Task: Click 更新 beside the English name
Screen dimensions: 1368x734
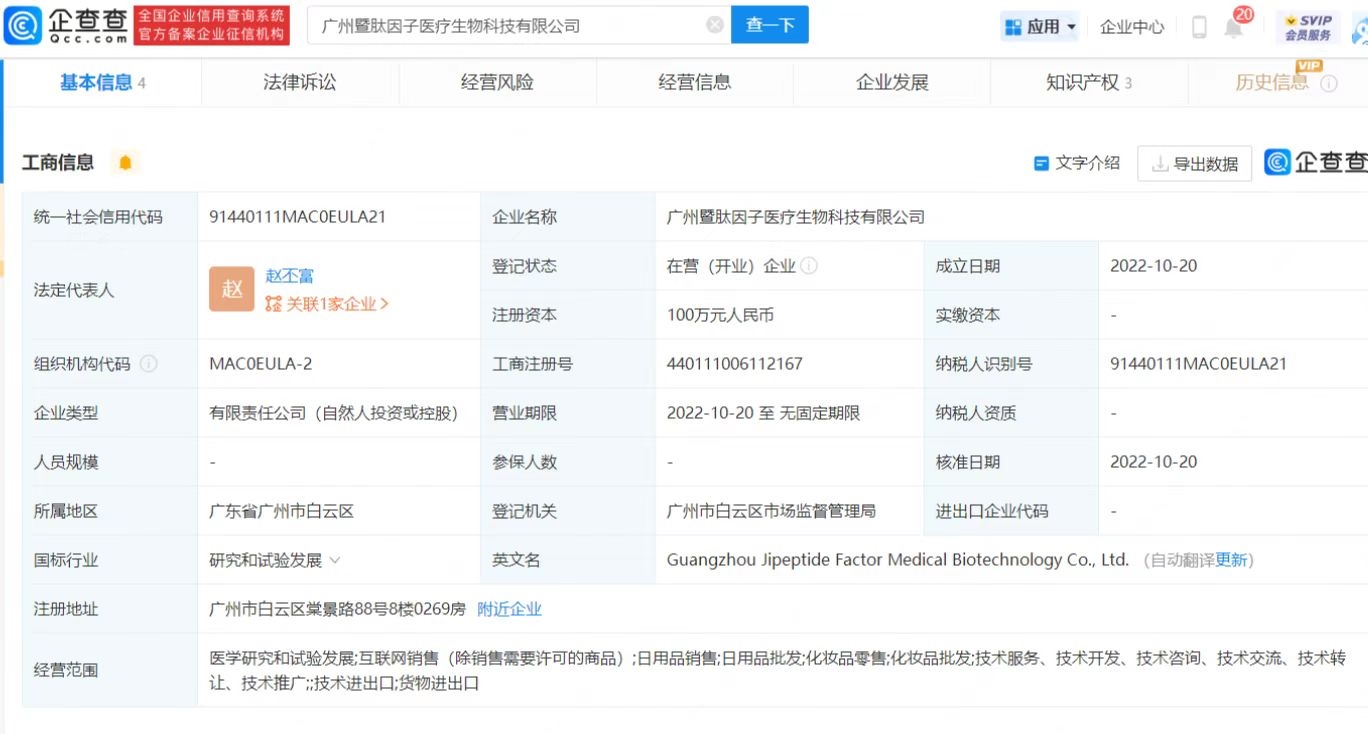Action: click(x=1231, y=560)
